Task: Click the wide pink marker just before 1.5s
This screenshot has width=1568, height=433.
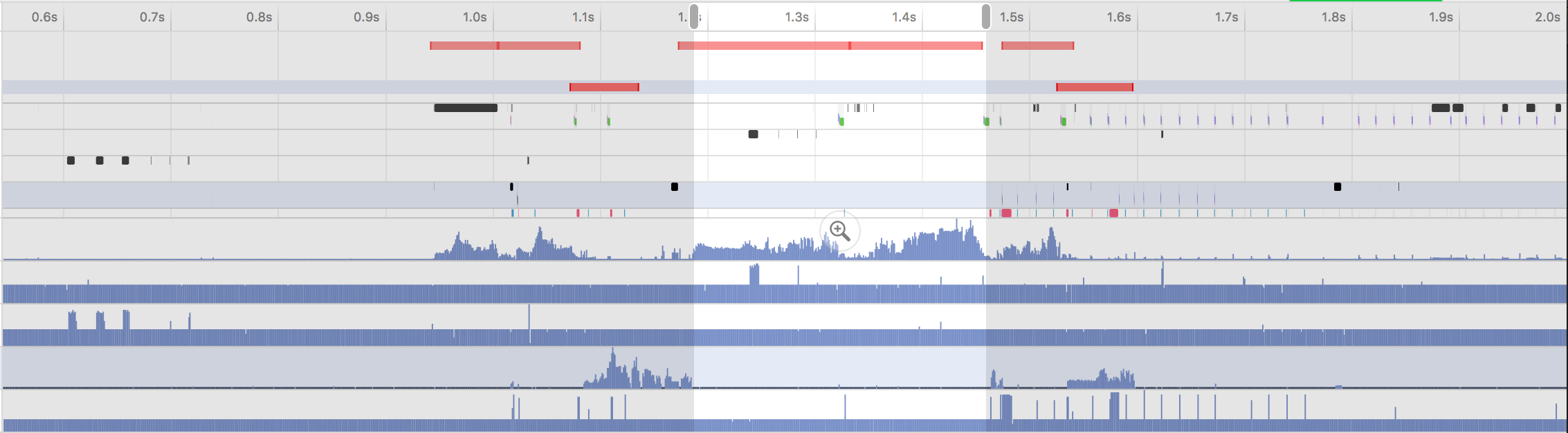Action: pos(1007,213)
